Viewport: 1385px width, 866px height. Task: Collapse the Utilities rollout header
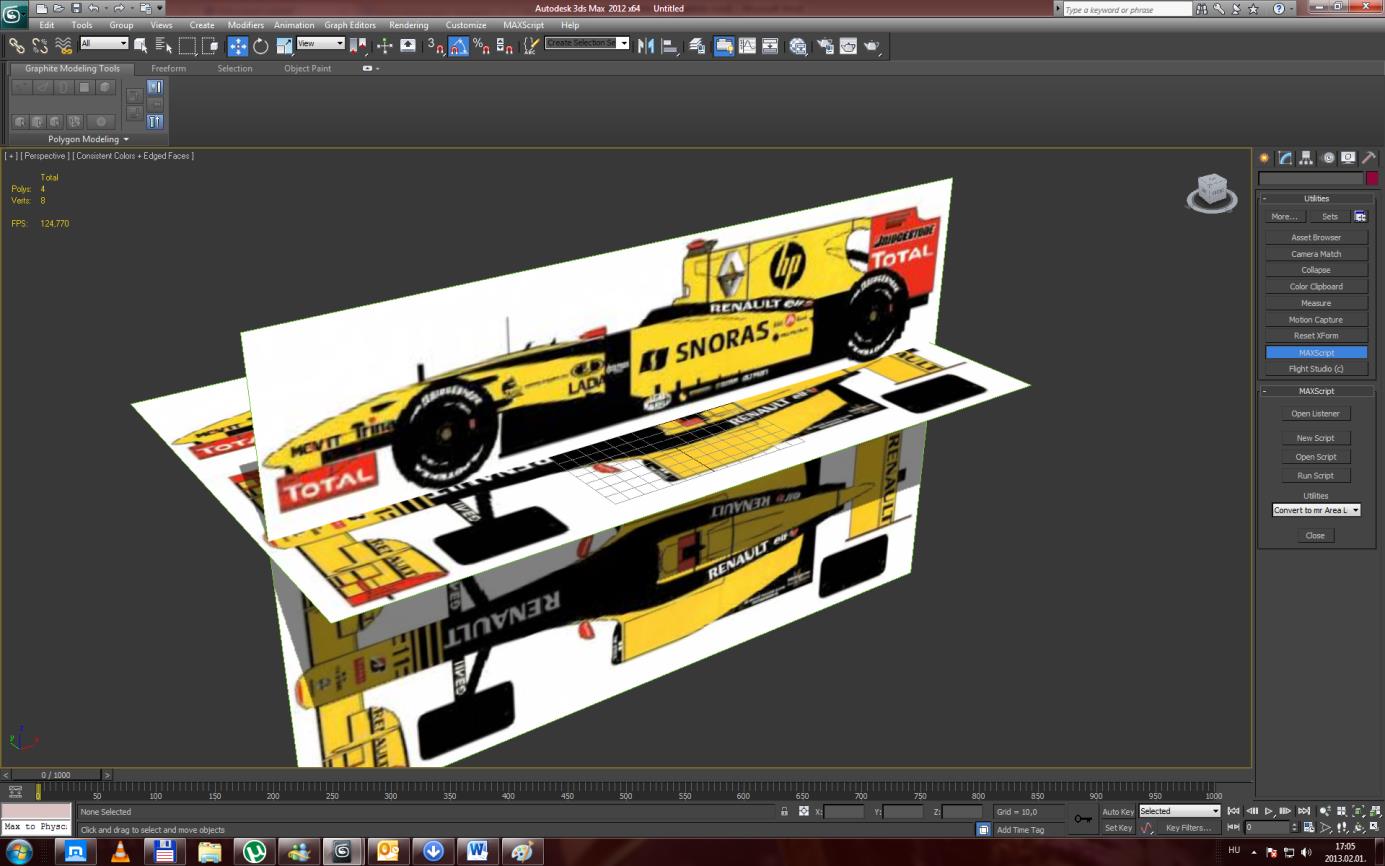coord(1316,198)
